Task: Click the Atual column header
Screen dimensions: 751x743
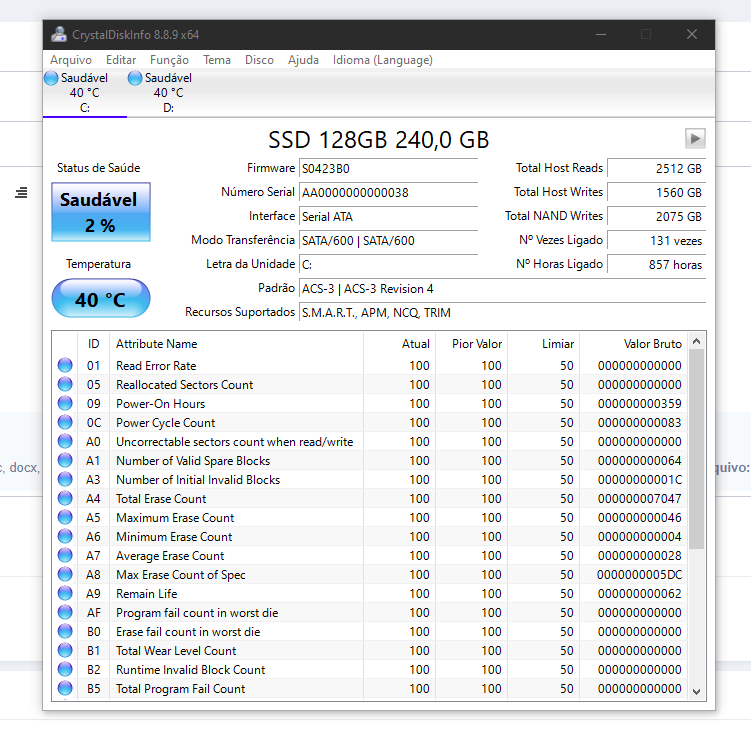Action: 399,343
